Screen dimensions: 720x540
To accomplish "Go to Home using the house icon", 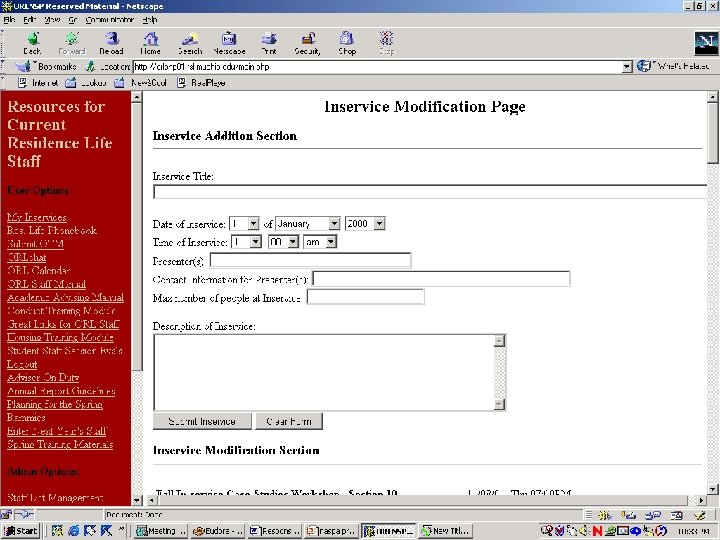I will coord(150,43).
